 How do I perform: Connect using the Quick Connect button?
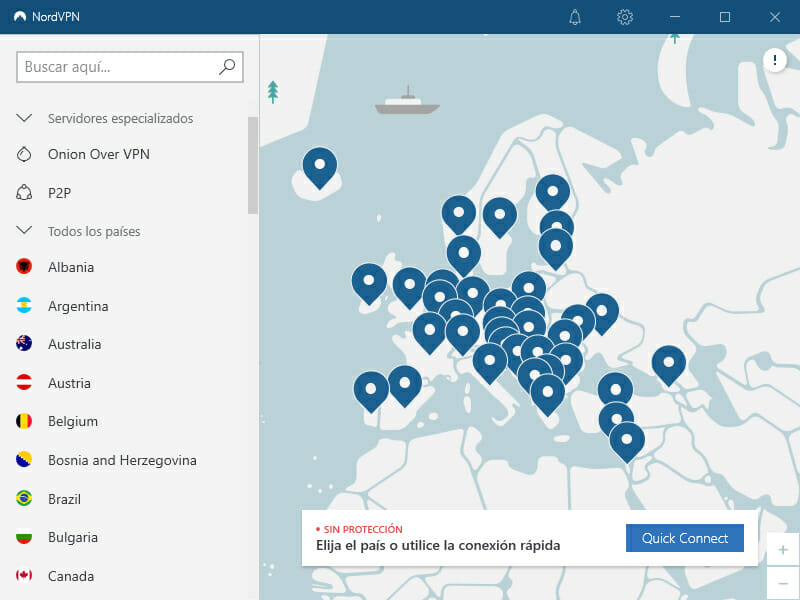tap(685, 538)
